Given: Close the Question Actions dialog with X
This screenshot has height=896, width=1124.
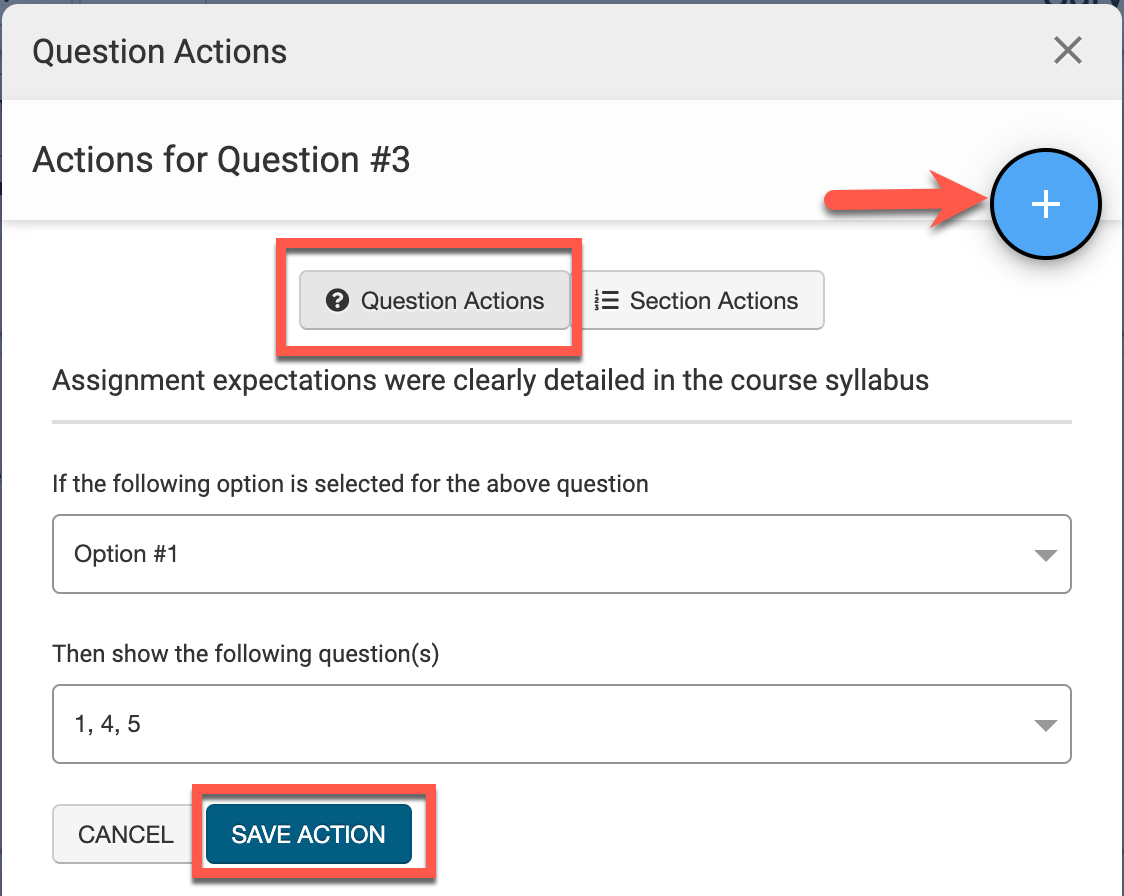Looking at the screenshot, I should pyautogui.click(x=1067, y=50).
